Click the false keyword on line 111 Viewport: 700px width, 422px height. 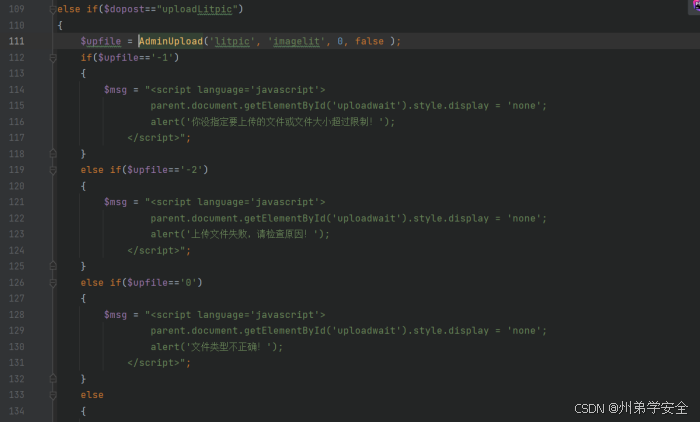click(369, 41)
